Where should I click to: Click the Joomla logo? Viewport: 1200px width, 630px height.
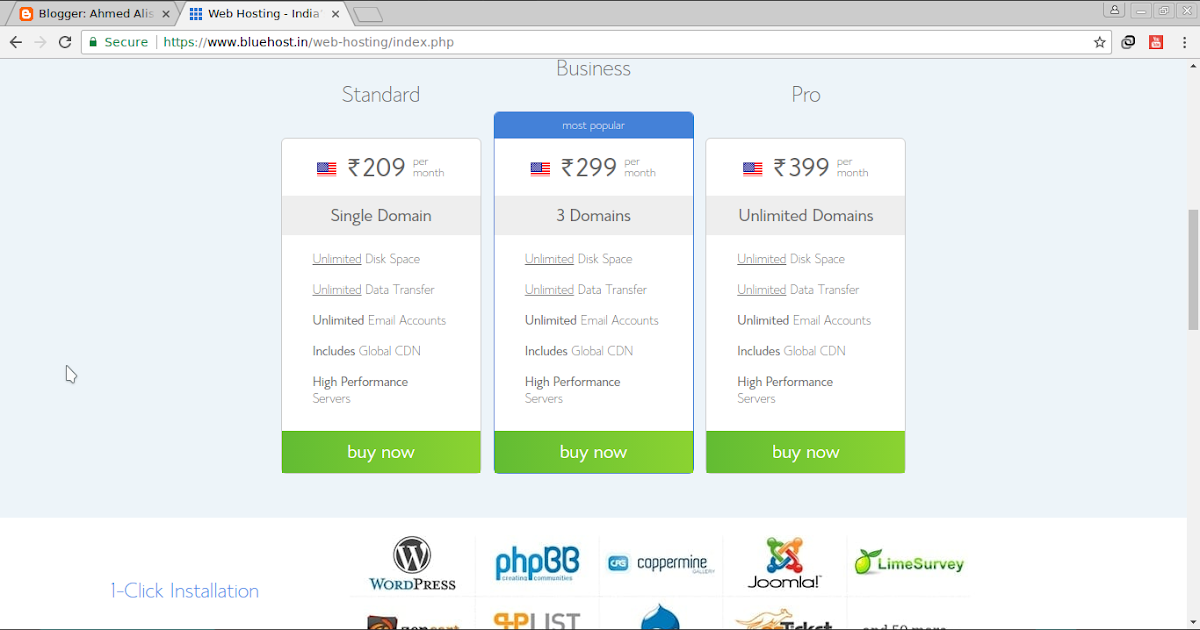[784, 563]
